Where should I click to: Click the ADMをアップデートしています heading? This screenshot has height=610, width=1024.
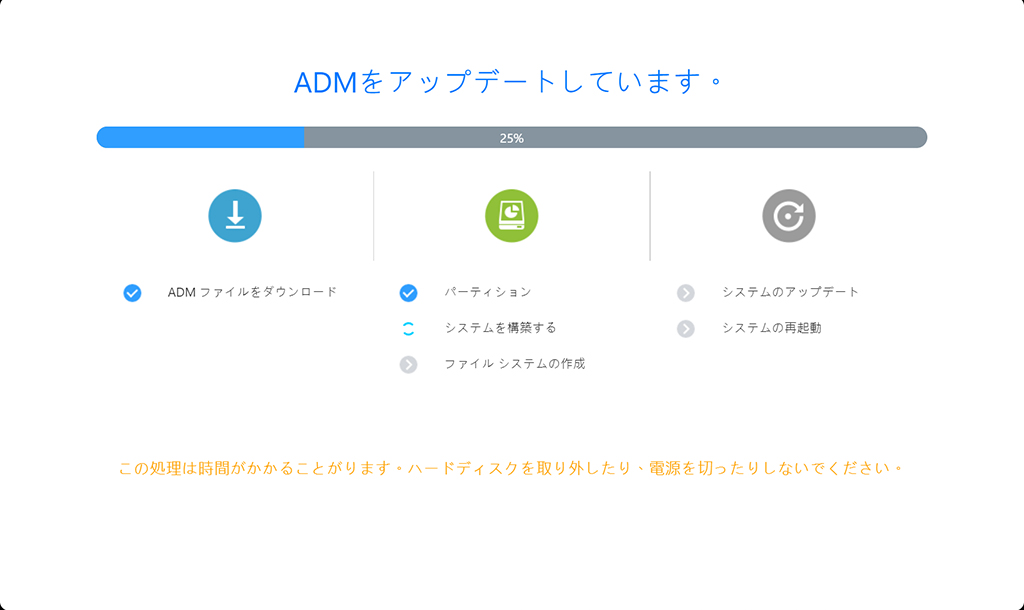pyautogui.click(x=508, y=82)
